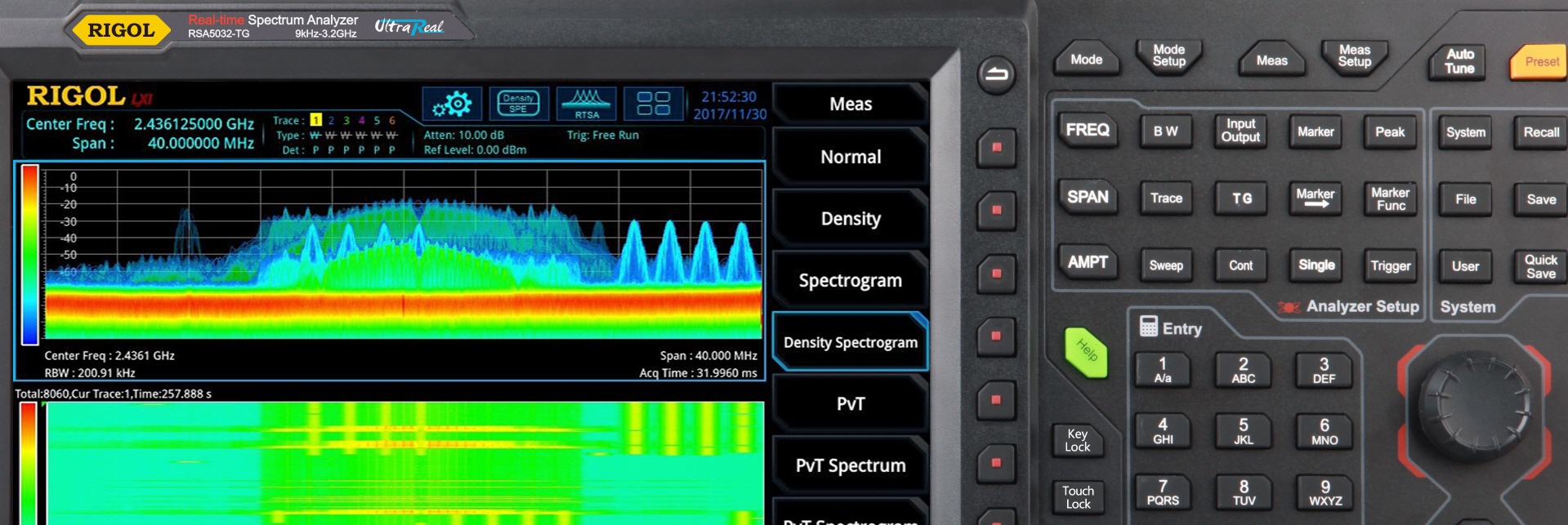
Task: Choose the PvT Spectrum menu item
Action: (851, 465)
